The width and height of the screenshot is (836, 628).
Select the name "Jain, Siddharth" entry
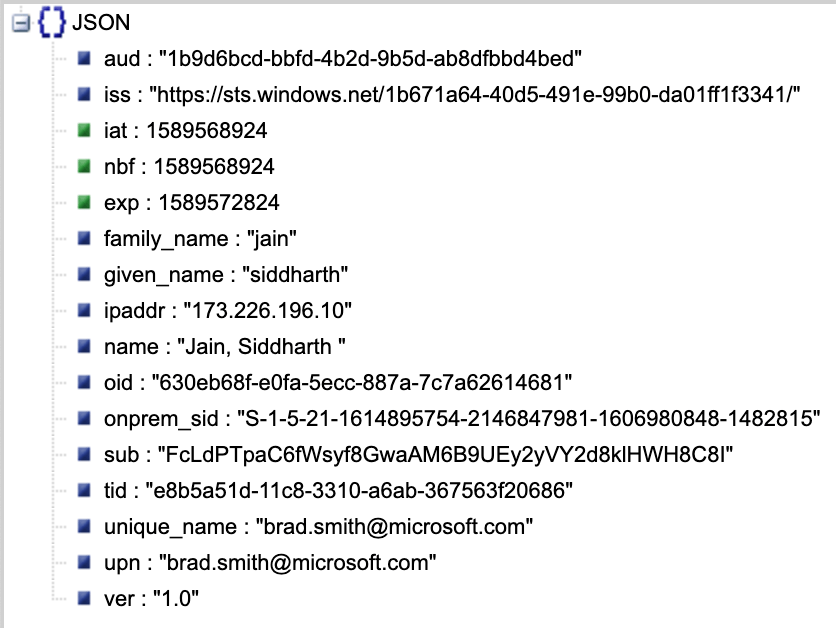coord(225,347)
